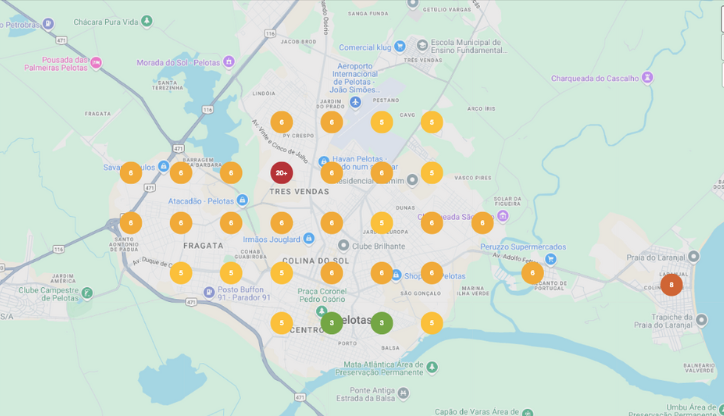Open the 6 marker at Recanto de Portugal
The height and width of the screenshot is (416, 724).
(x=532, y=273)
